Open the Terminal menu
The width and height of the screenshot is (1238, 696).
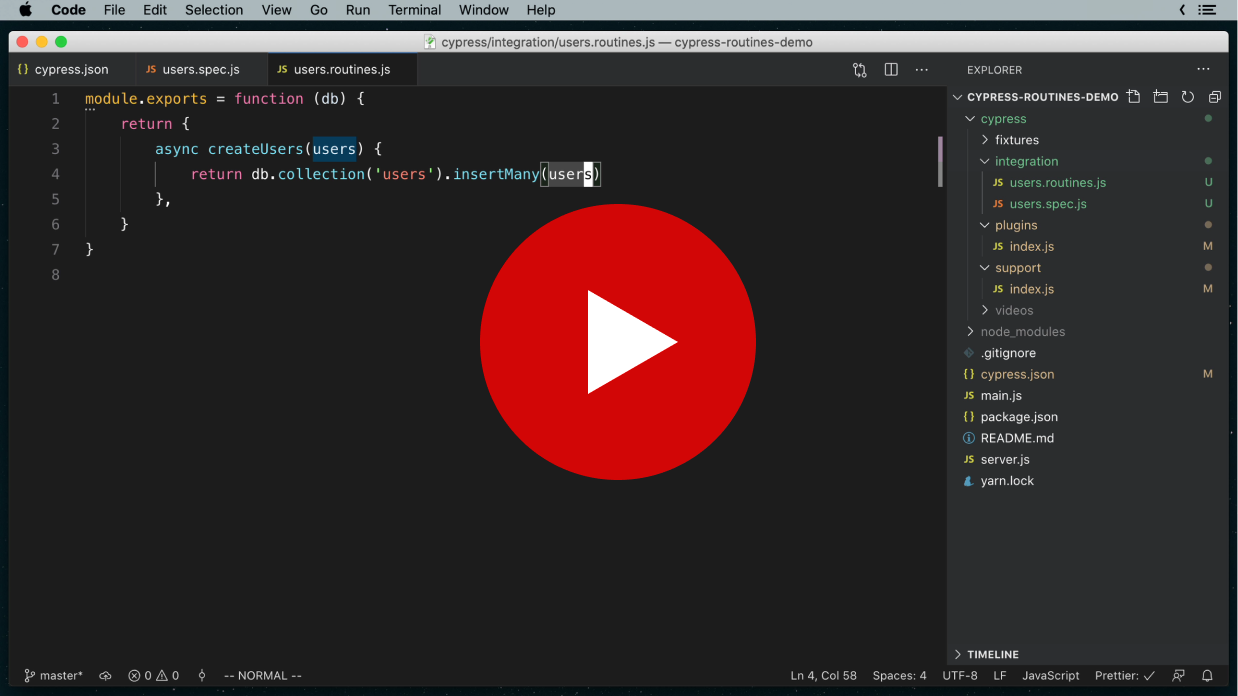pyautogui.click(x=415, y=10)
